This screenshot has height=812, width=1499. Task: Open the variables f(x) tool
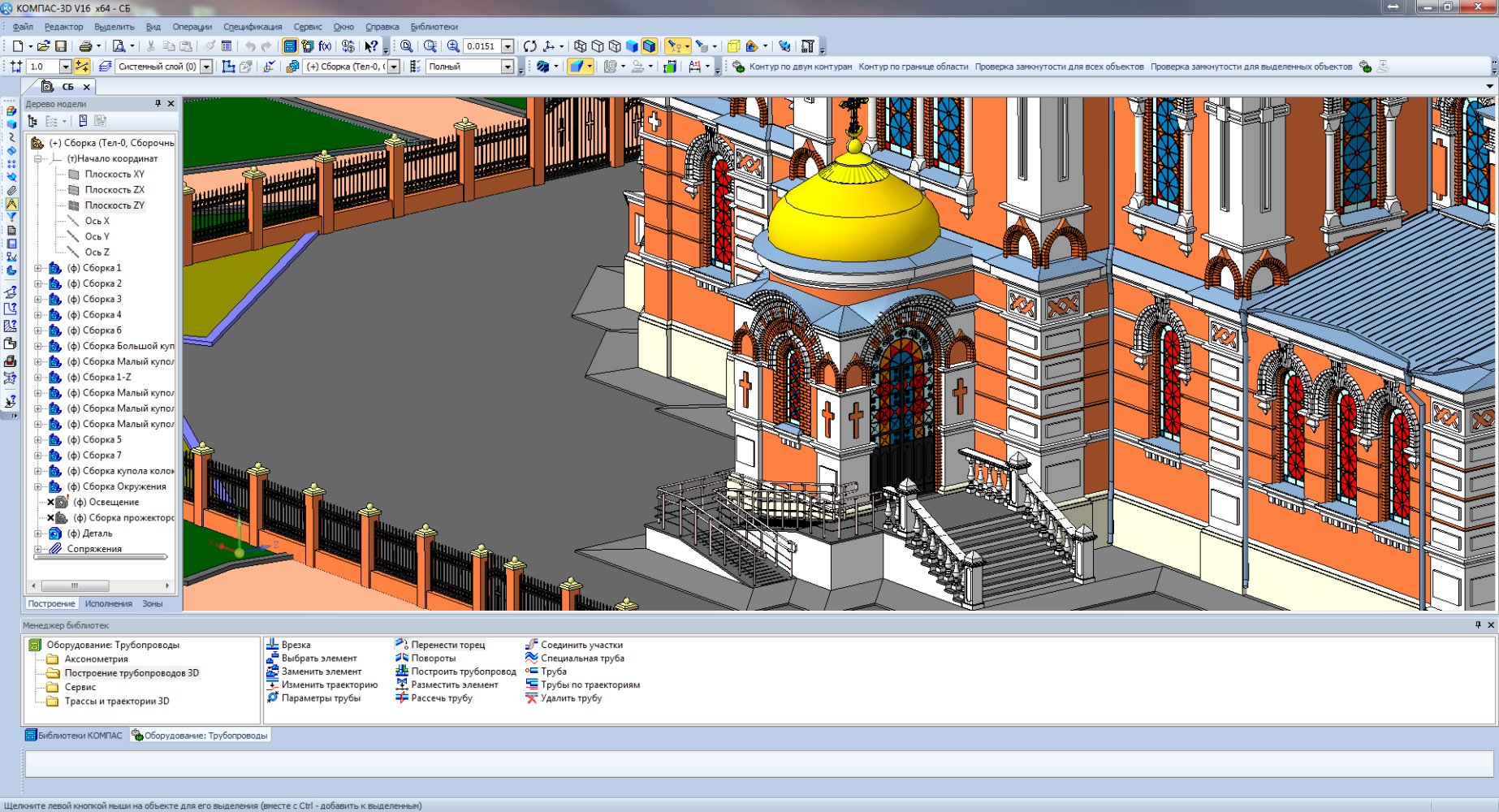pyautogui.click(x=325, y=46)
